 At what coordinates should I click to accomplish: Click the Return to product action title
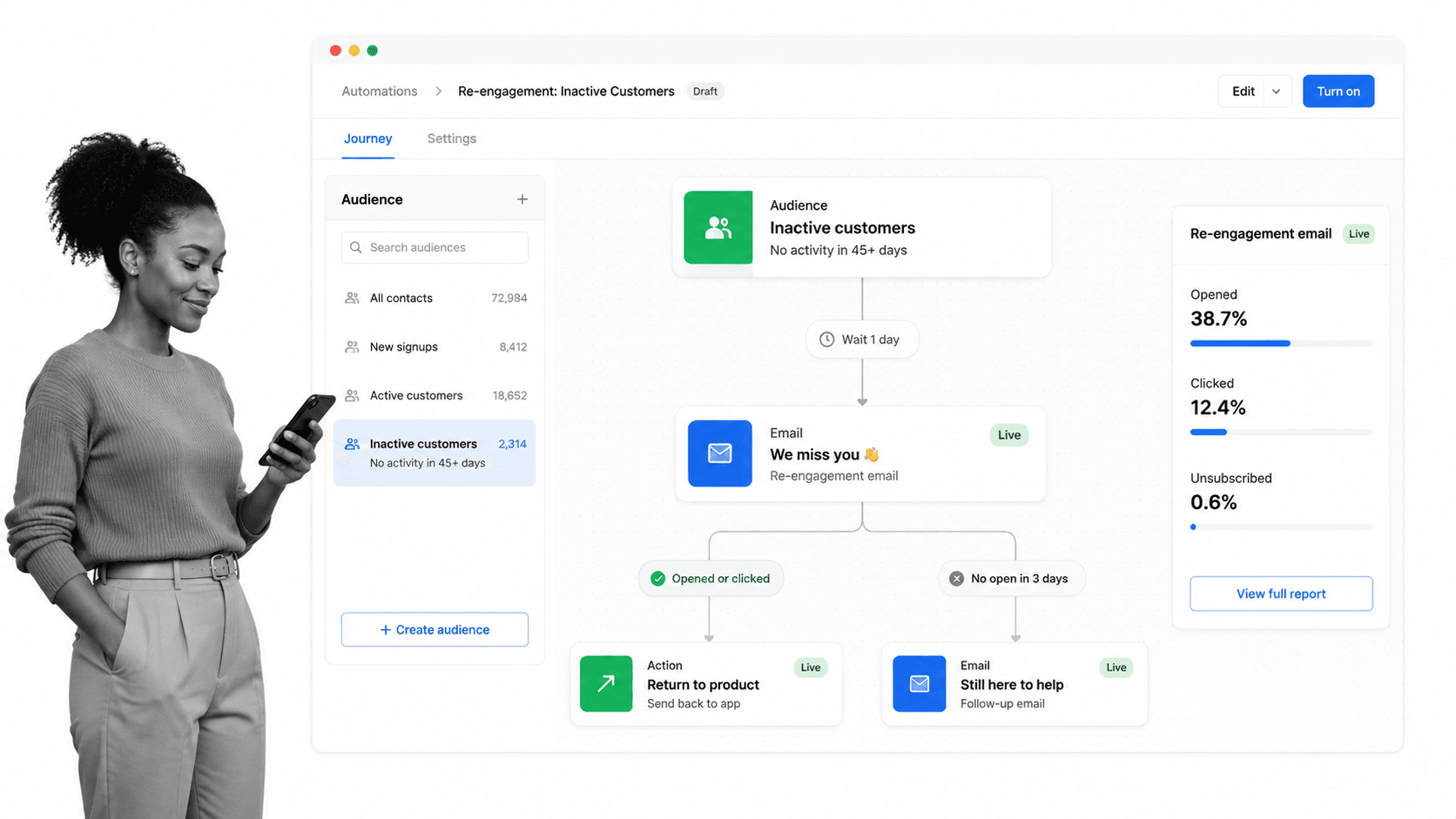703,685
